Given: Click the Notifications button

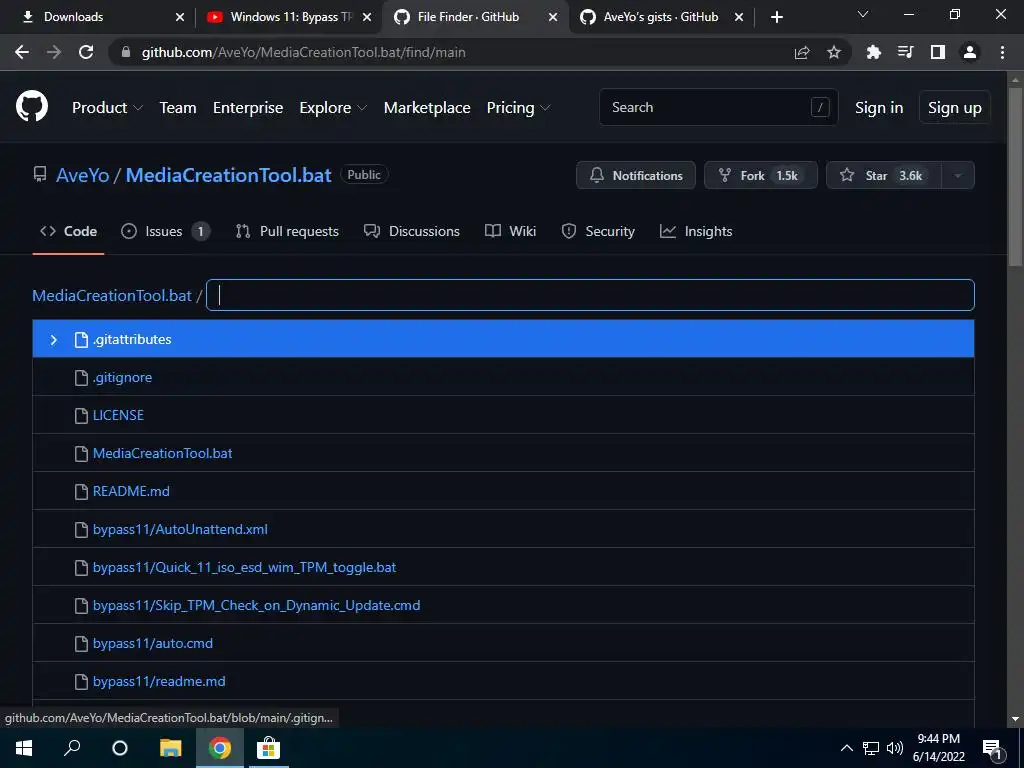Looking at the screenshot, I should pos(636,175).
